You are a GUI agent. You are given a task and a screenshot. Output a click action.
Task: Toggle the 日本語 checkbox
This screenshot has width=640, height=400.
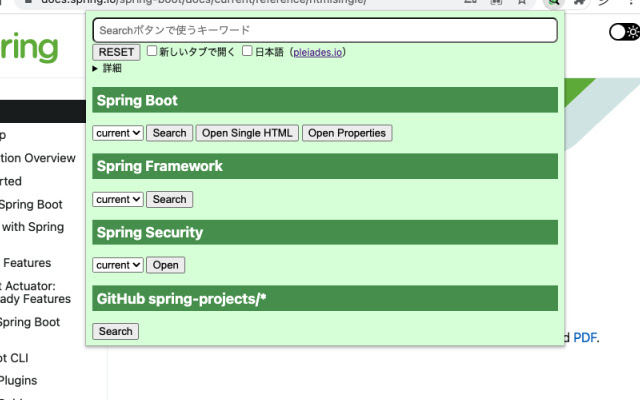coord(247,51)
